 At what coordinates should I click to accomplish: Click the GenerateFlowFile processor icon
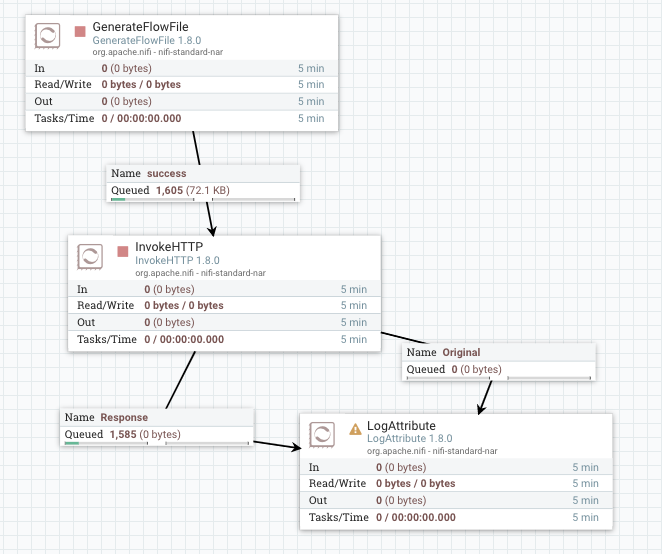[47, 37]
